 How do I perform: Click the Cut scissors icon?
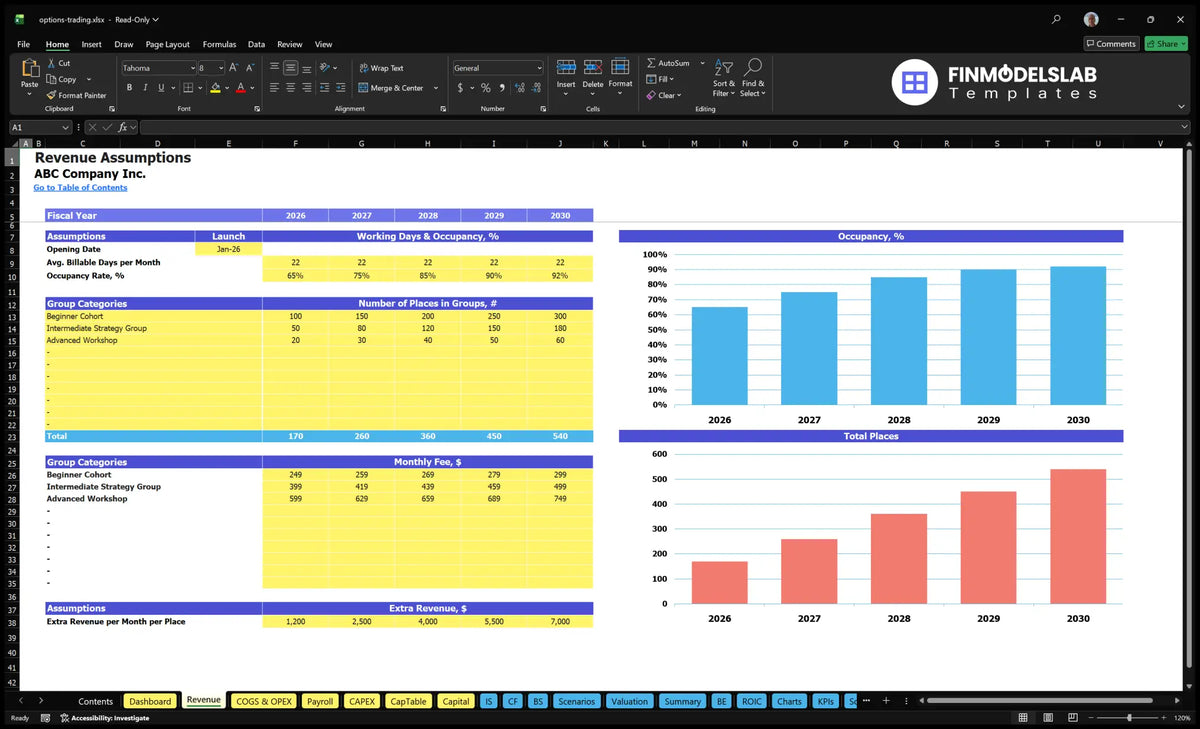pos(51,63)
